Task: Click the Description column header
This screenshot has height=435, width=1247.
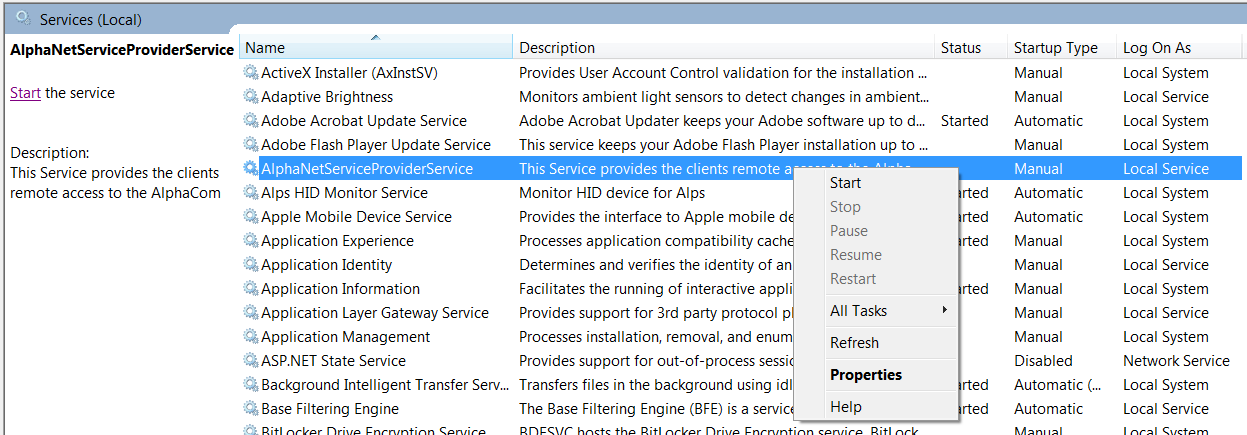Action: click(x=557, y=48)
